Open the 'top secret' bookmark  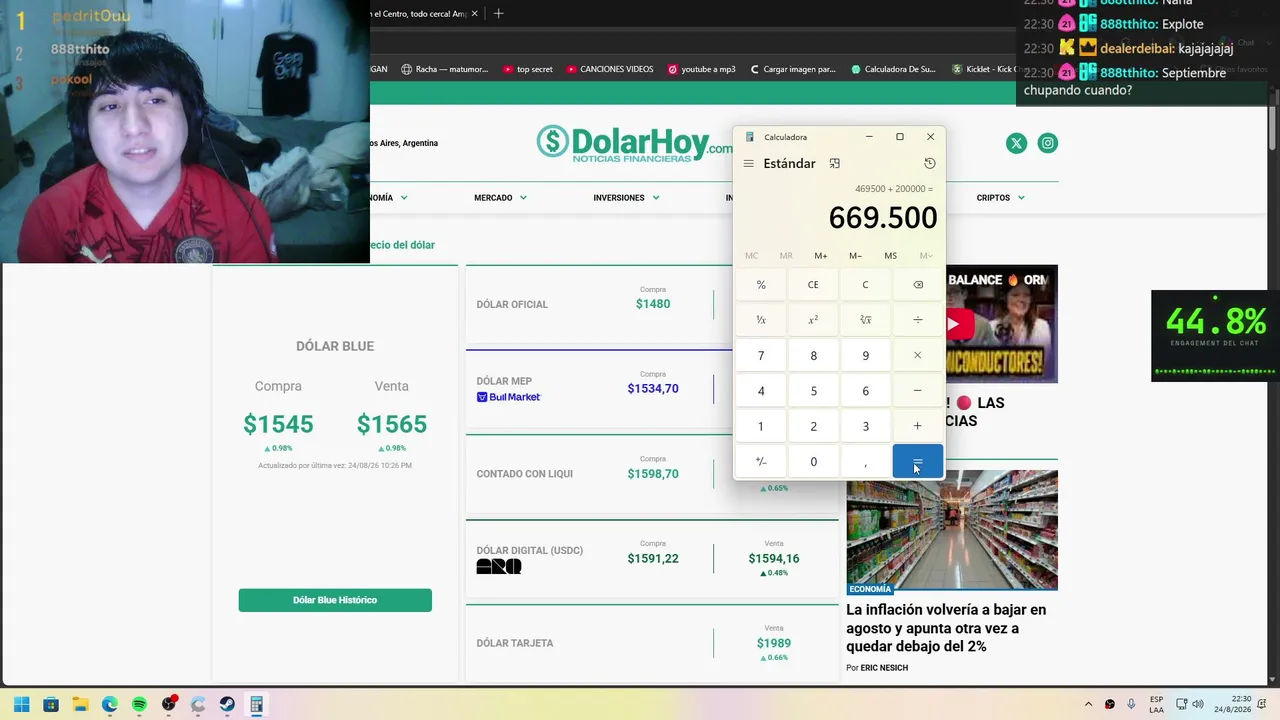tap(528, 69)
